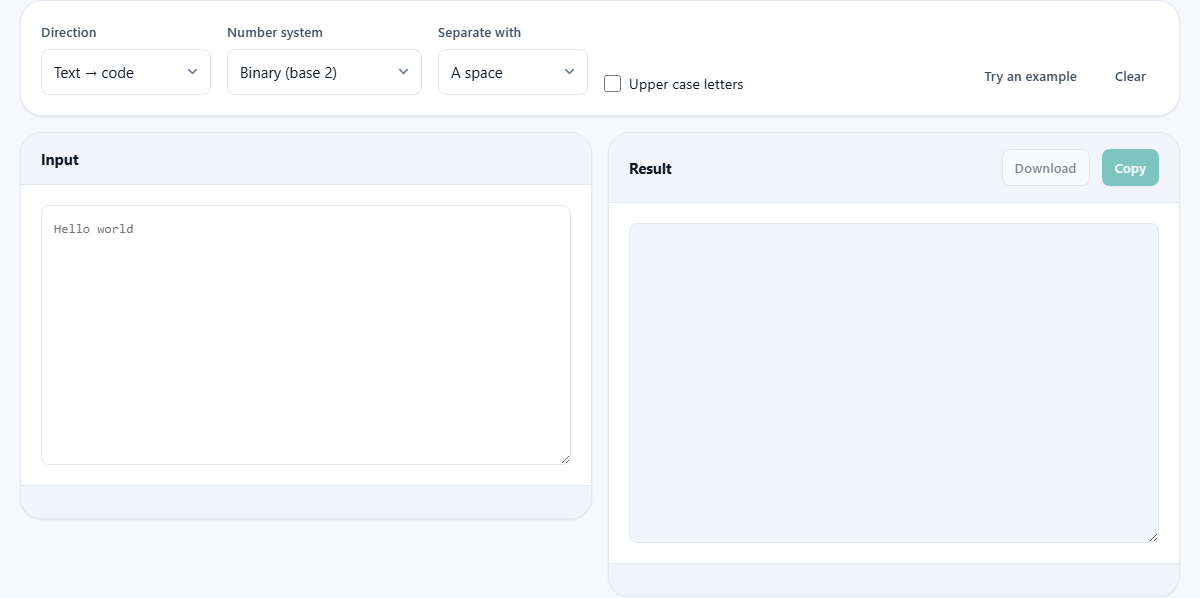The width and height of the screenshot is (1200, 598).
Task: Enable the Upper case letters checkbox
Action: (x=612, y=84)
